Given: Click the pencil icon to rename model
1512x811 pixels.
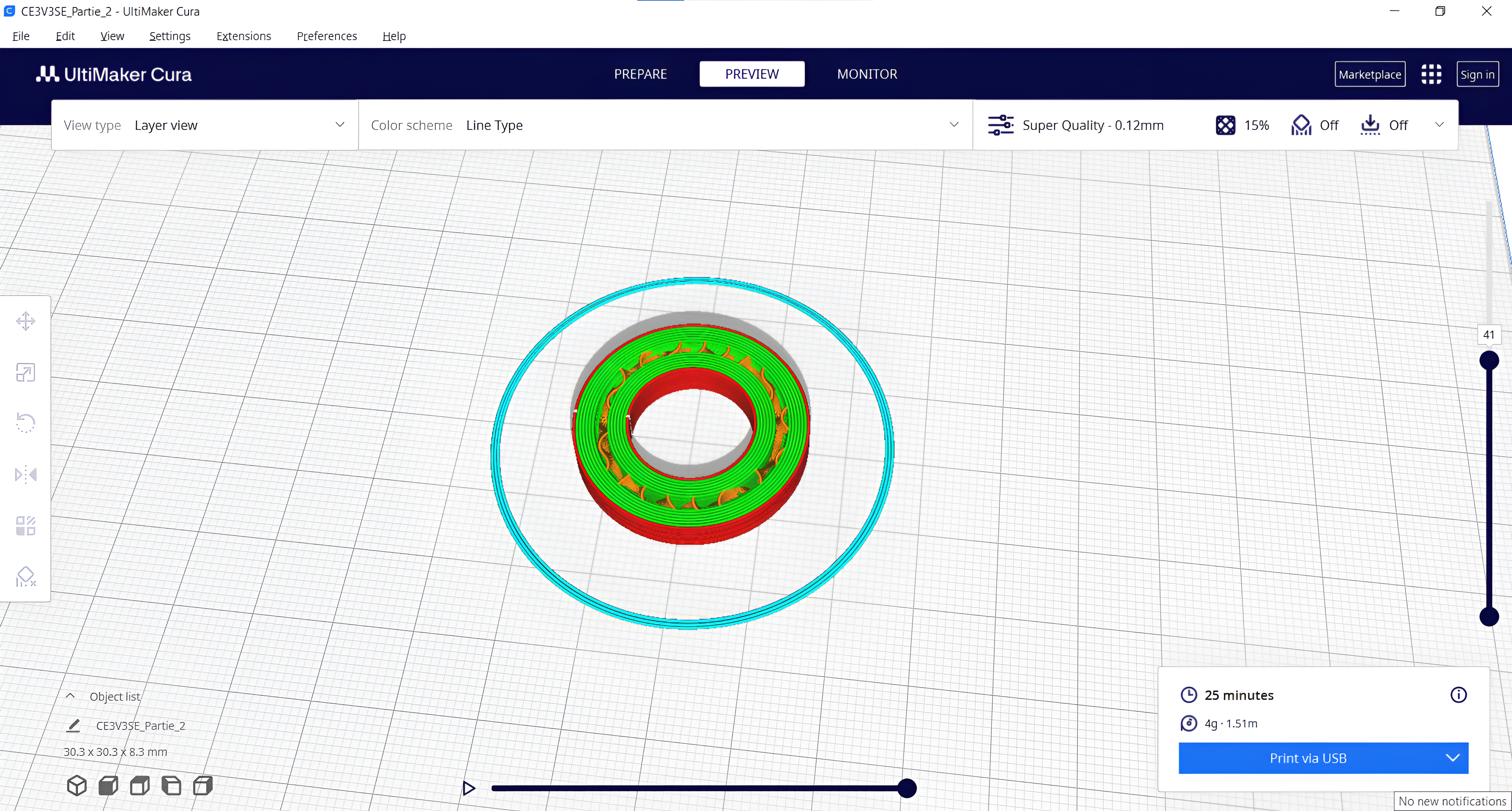Looking at the screenshot, I should (x=73, y=725).
